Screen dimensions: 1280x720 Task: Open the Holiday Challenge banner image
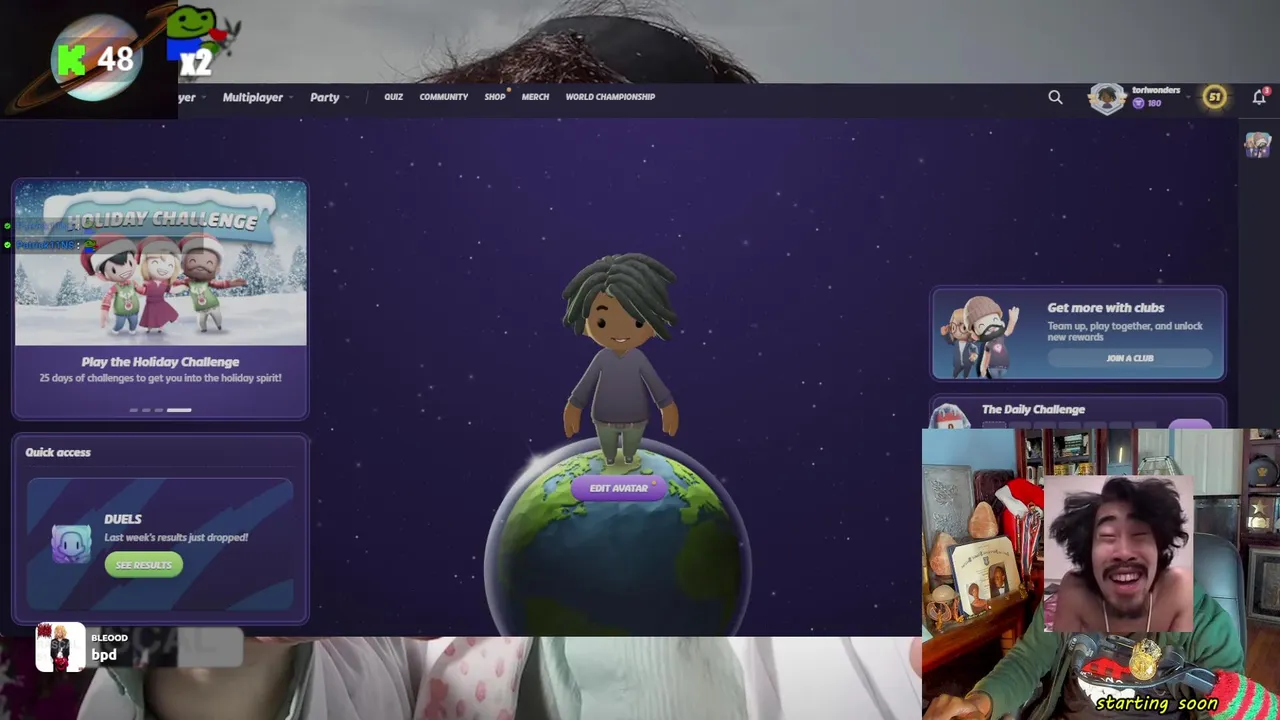(160, 264)
